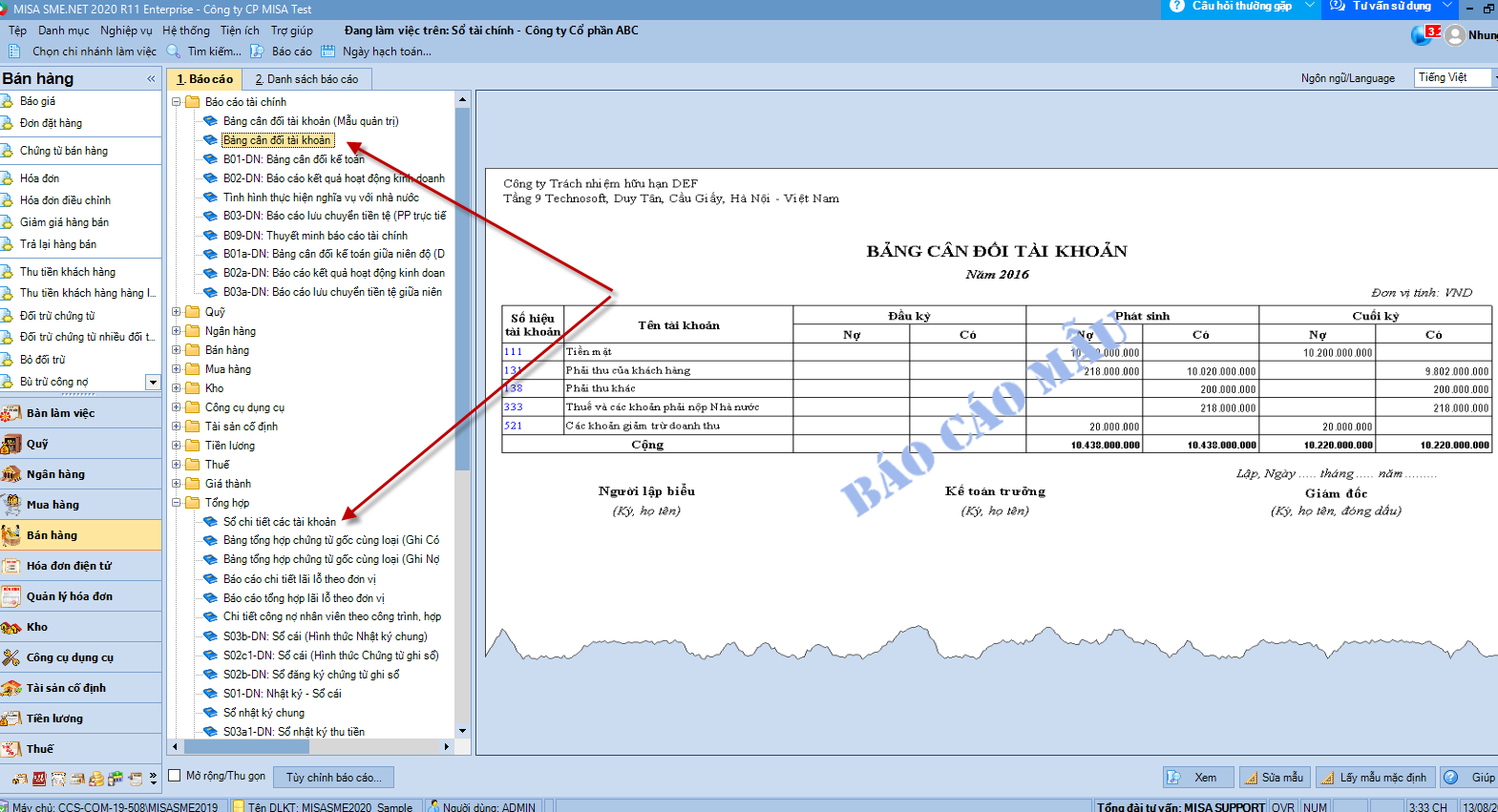Open the Tài sản cố định module
This screenshot has width=1498, height=812.
[81, 688]
